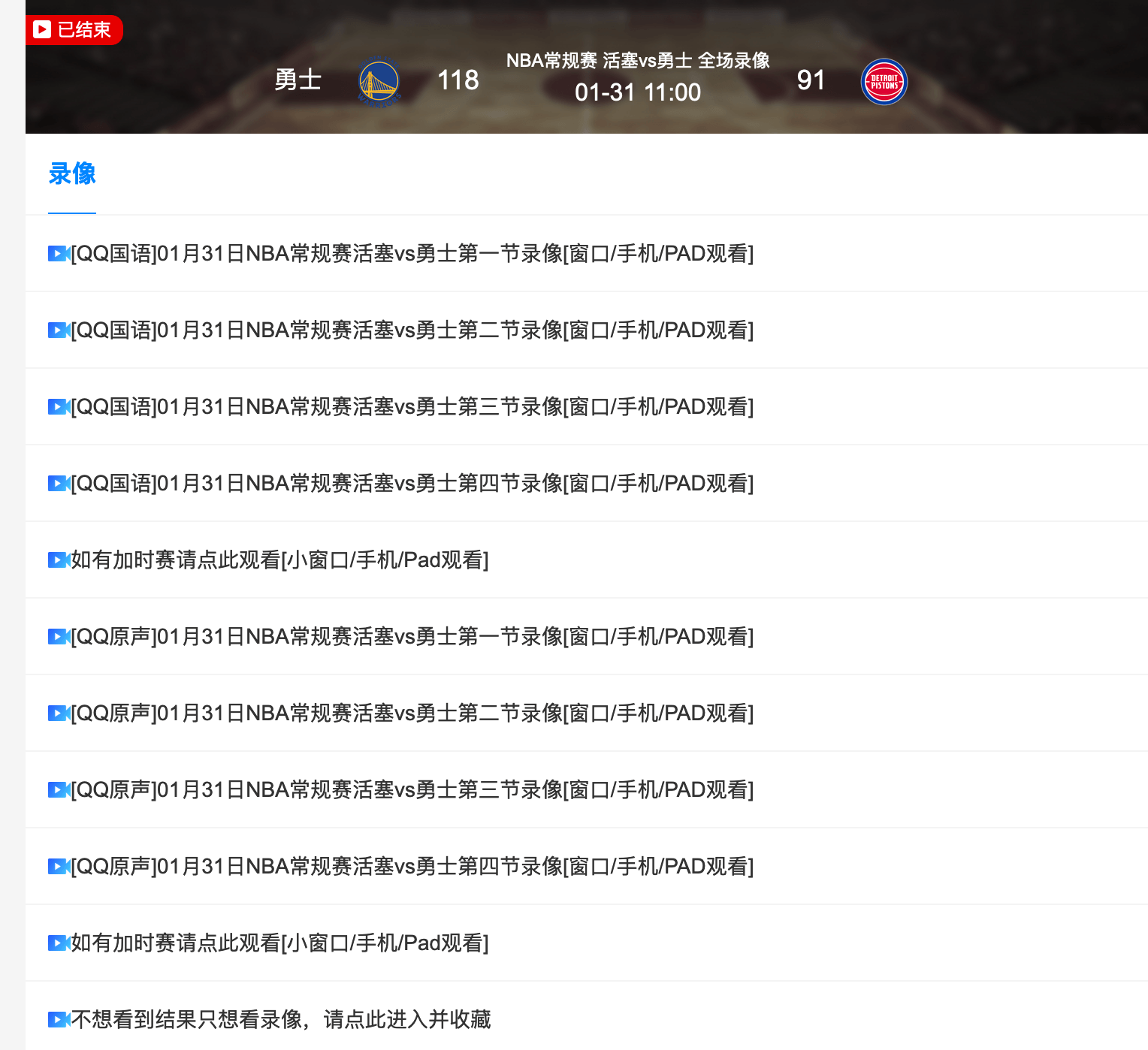1148x1050 pixels.
Task: Click the video icon beside QQ国语第四节录像
Action: [x=58, y=484]
